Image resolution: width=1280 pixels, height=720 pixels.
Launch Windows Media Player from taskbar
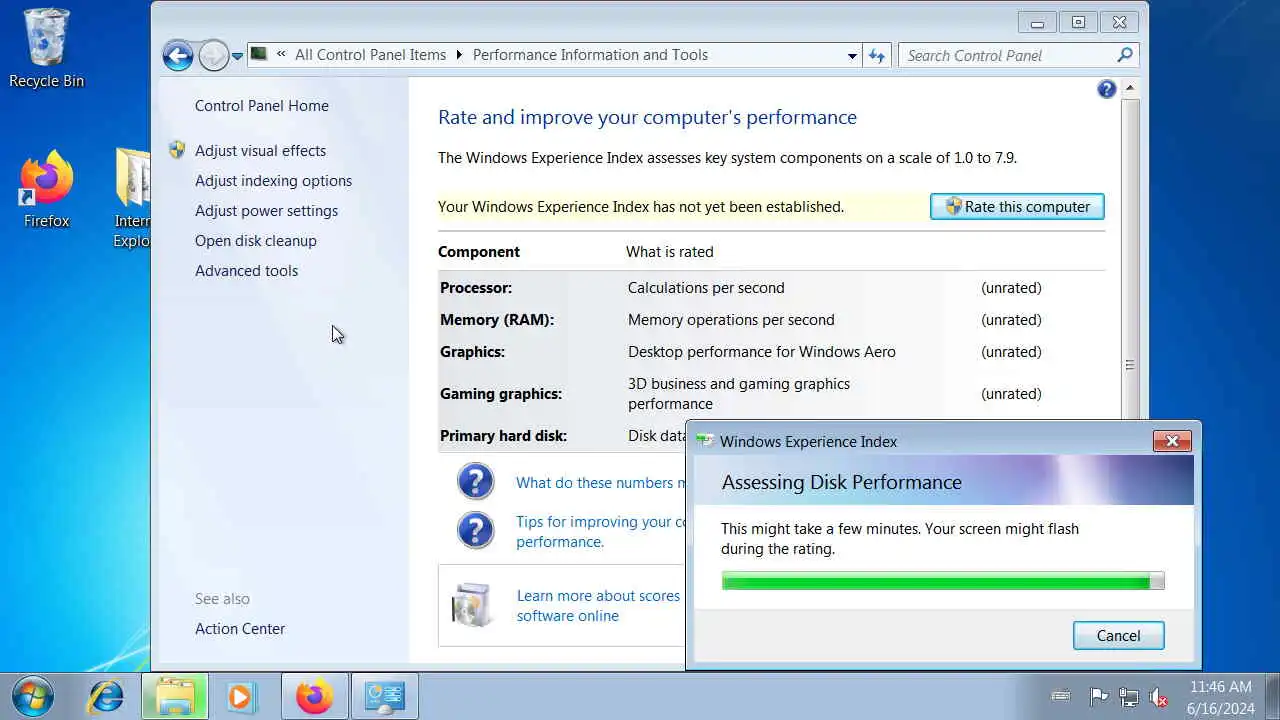click(x=241, y=696)
